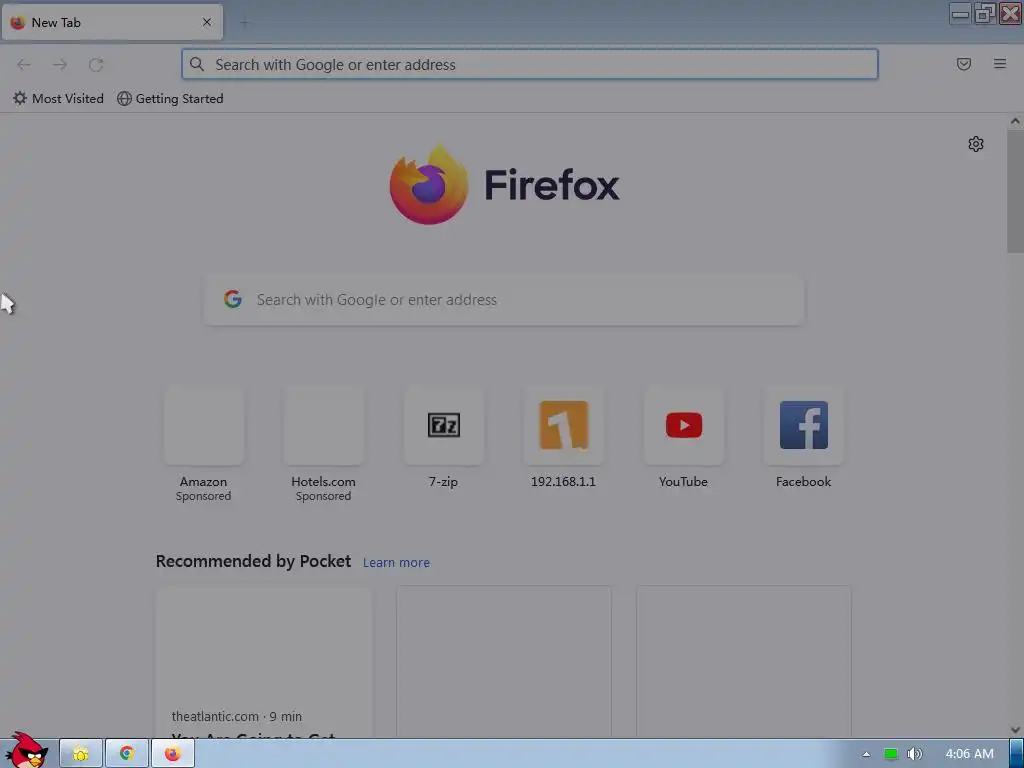Open the Facebook shortcut tile
The image size is (1024, 768).
(804, 425)
